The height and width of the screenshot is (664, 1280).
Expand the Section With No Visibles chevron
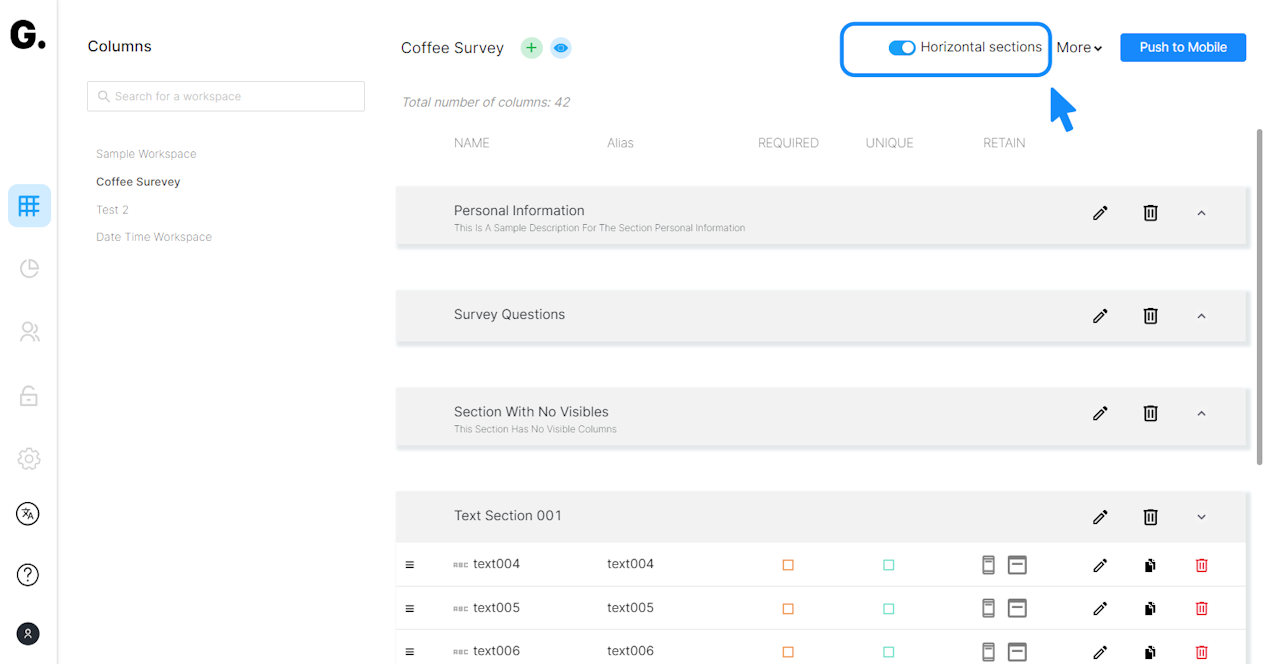1201,414
